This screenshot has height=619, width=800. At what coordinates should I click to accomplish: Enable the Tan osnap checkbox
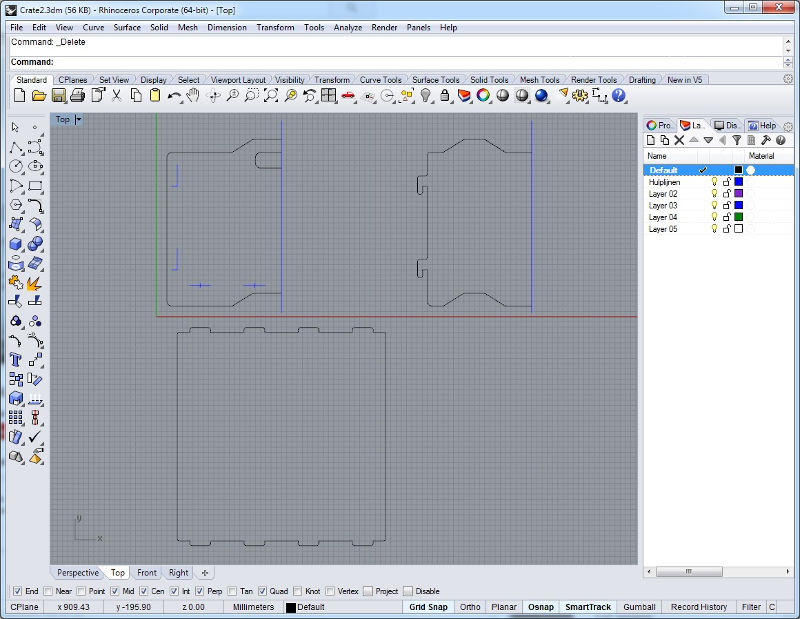[232, 591]
